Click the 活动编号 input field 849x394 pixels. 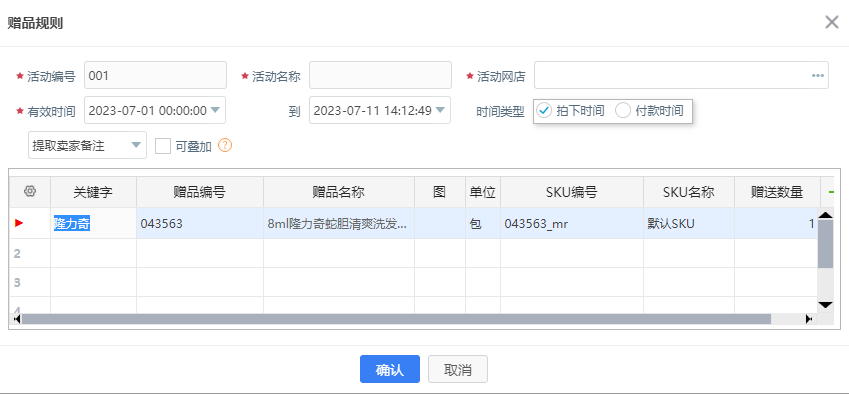[x=155, y=75]
